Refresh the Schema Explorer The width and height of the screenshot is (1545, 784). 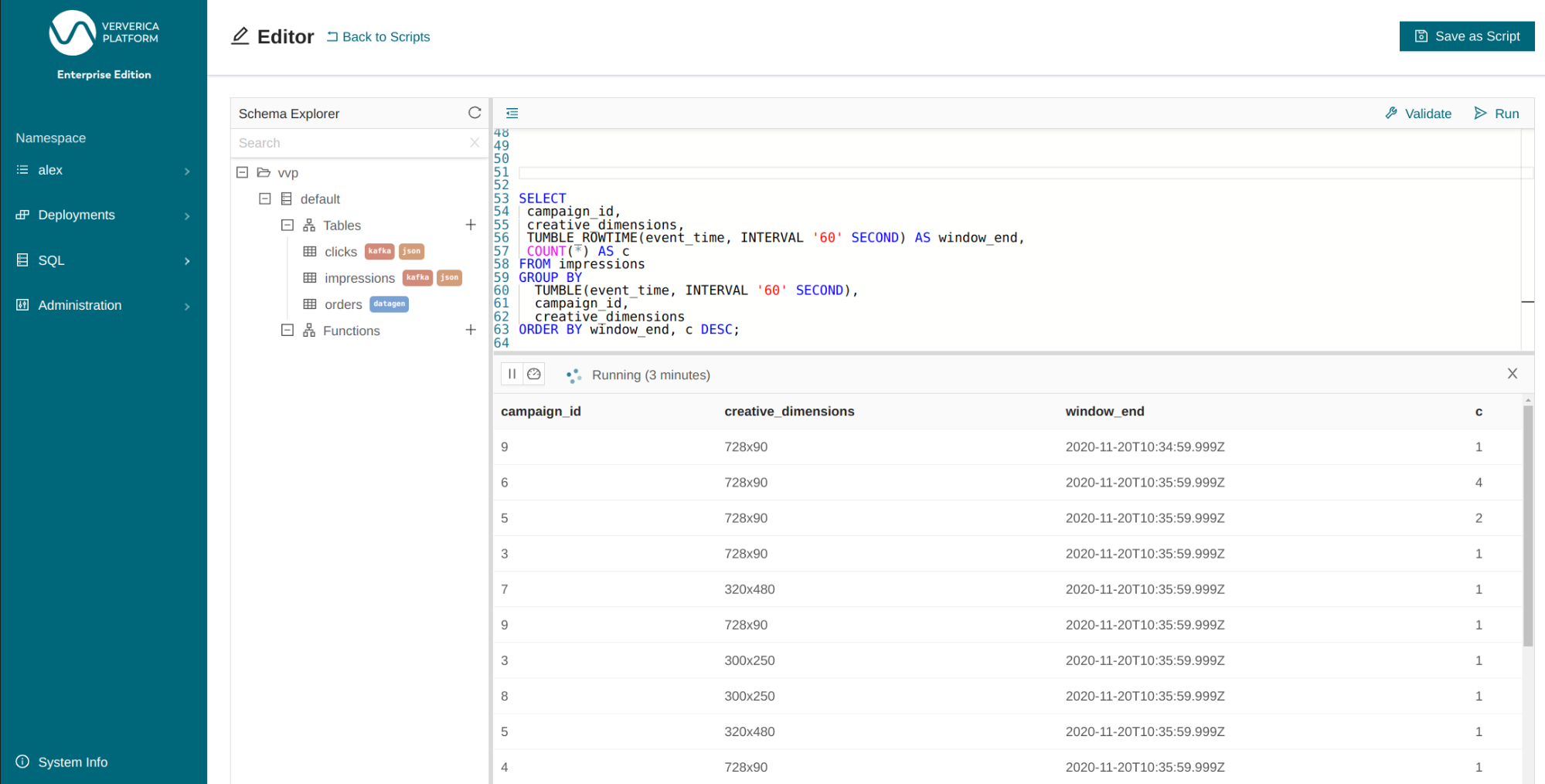coord(475,113)
